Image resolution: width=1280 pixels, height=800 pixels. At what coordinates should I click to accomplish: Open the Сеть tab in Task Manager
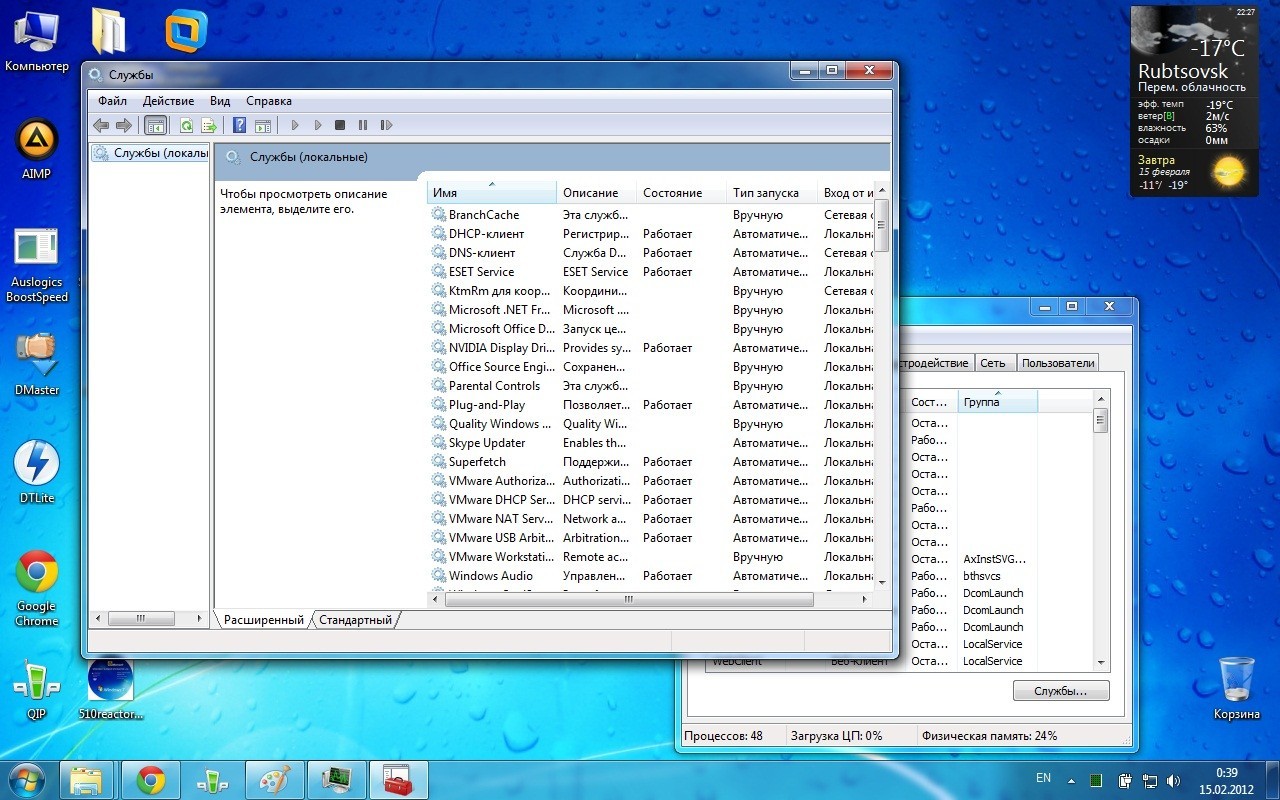(993, 363)
